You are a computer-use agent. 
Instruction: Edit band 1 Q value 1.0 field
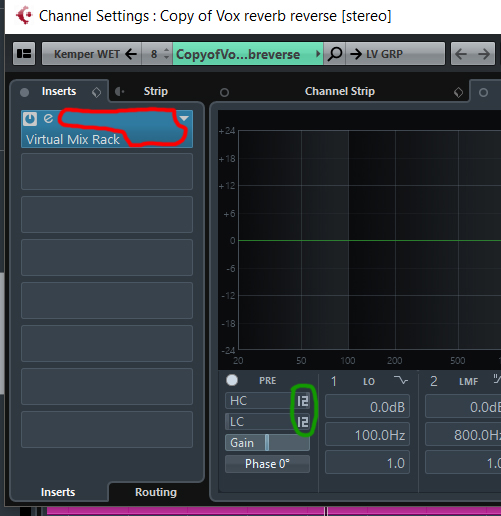point(367,463)
